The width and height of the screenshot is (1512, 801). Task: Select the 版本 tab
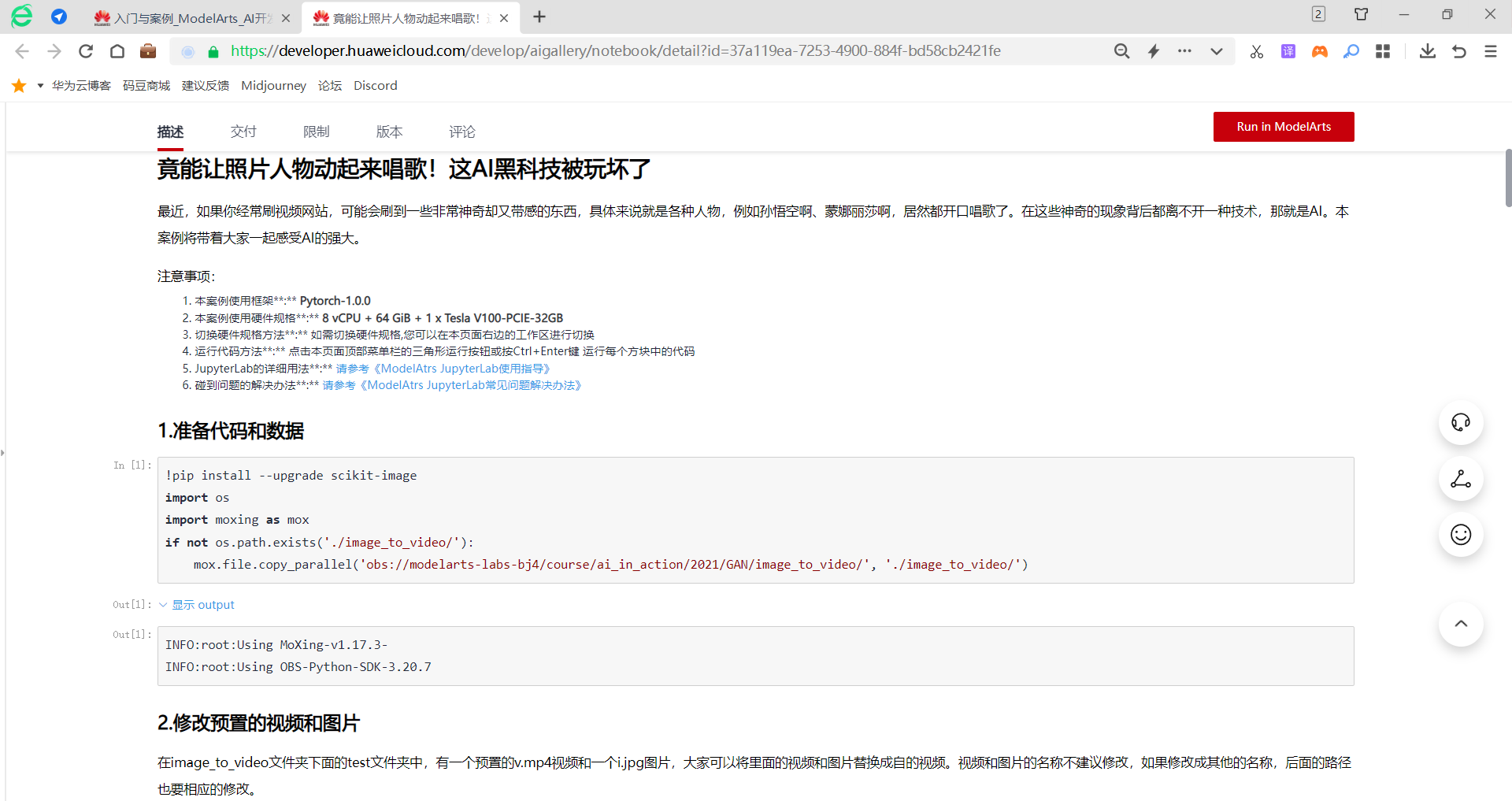(389, 132)
